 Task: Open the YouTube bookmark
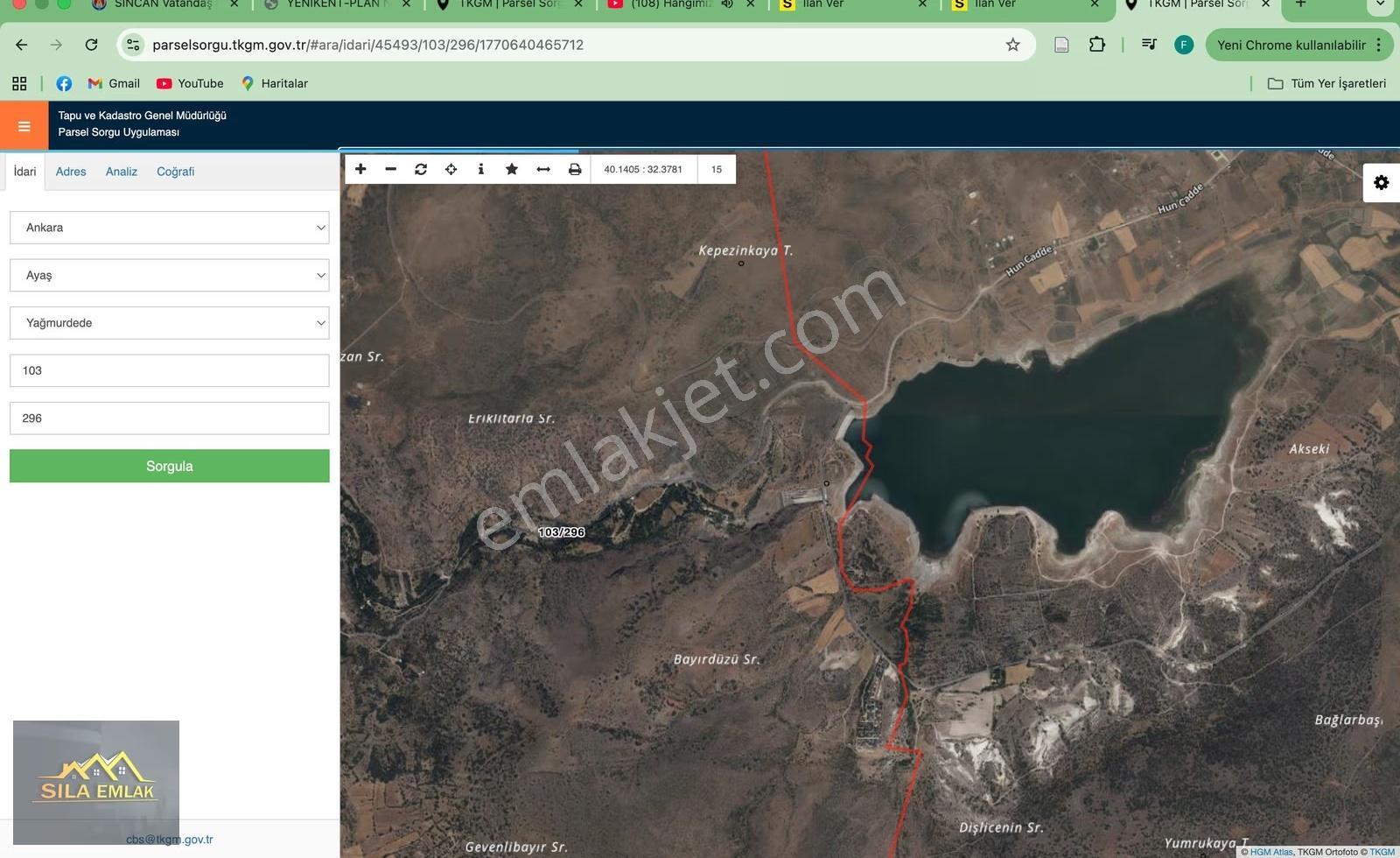[x=190, y=83]
